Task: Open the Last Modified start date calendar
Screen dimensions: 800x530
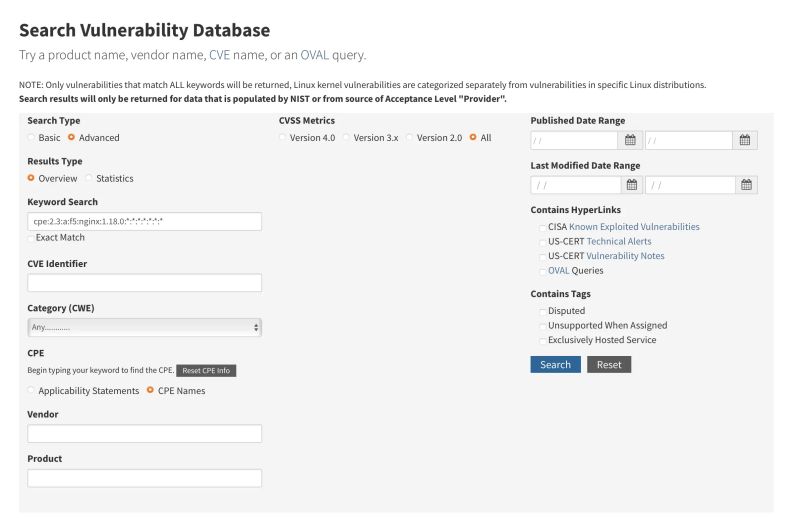Action: click(632, 185)
